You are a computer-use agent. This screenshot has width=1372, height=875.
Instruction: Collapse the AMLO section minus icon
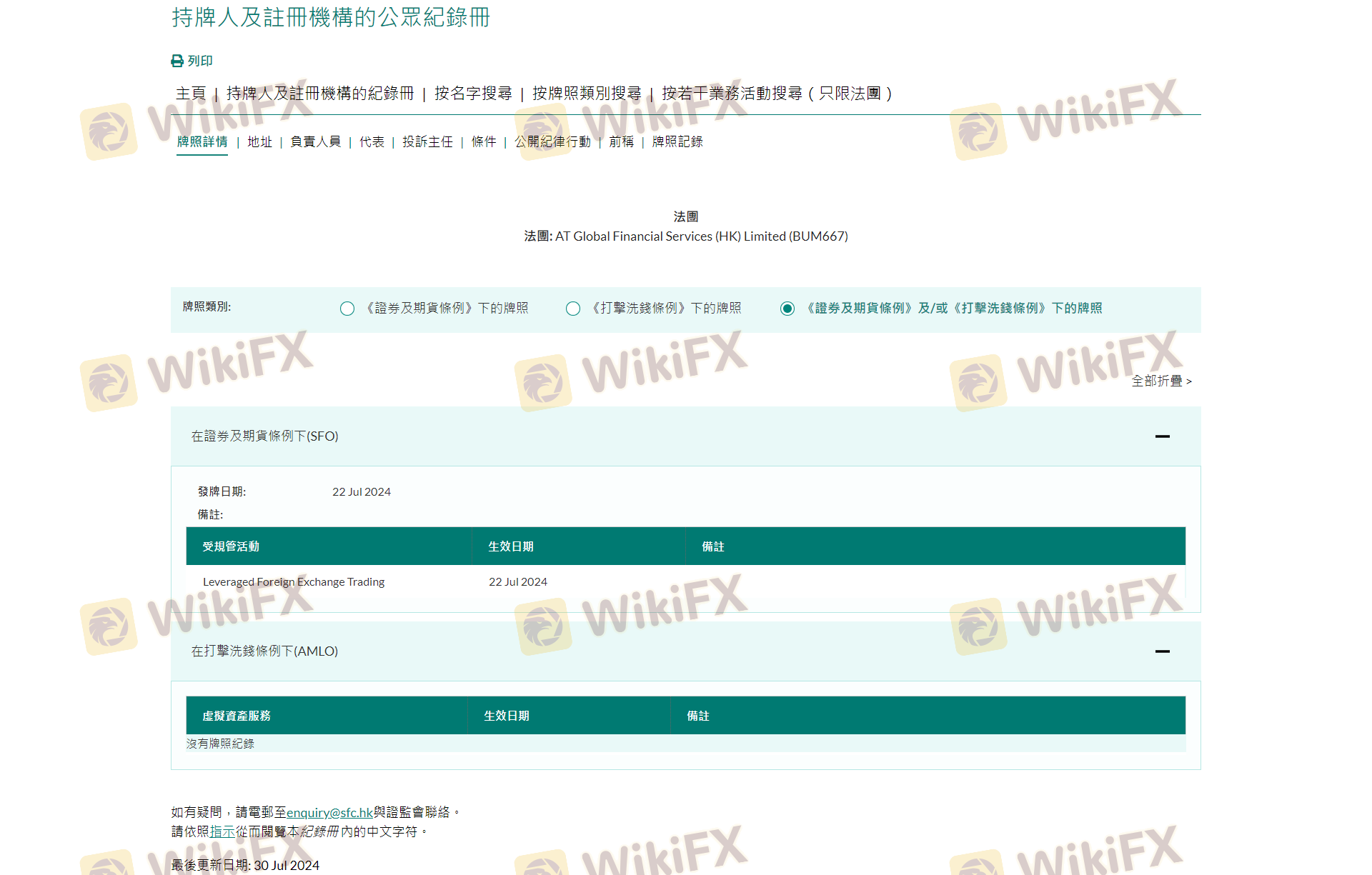pyautogui.click(x=1162, y=651)
